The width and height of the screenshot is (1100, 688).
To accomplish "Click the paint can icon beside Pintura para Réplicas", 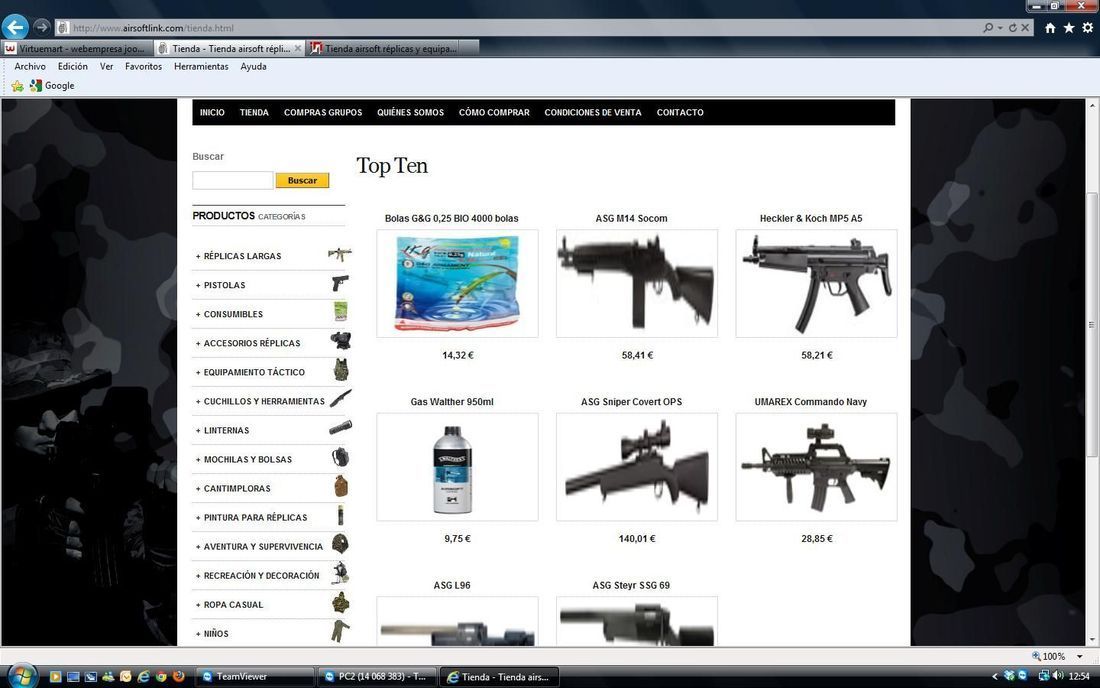I will point(340,515).
